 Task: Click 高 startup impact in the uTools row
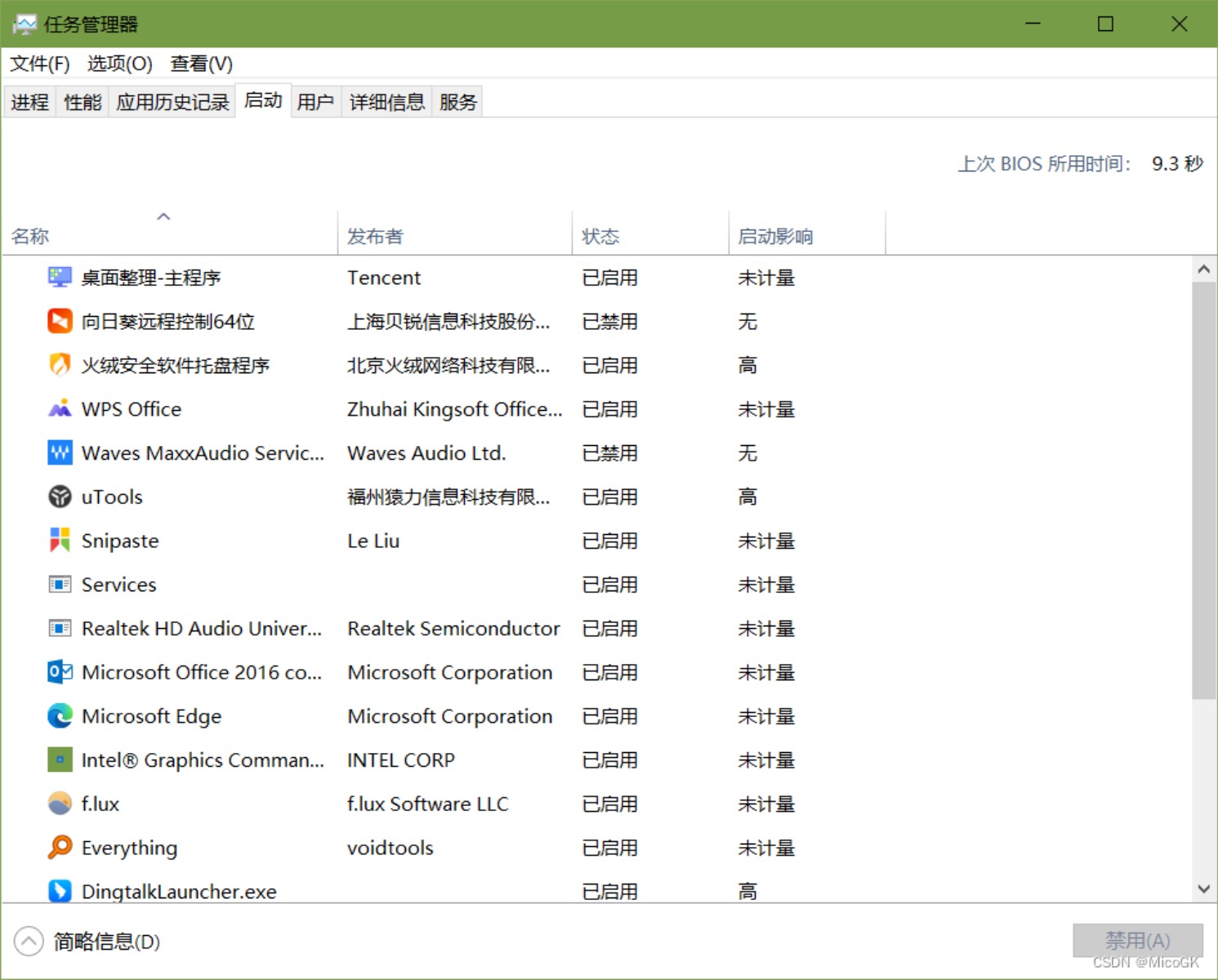[x=747, y=497]
